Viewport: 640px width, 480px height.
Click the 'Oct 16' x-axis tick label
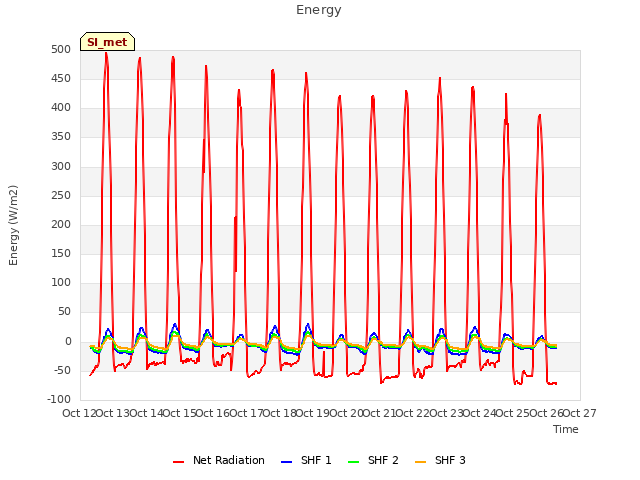tap(213, 413)
